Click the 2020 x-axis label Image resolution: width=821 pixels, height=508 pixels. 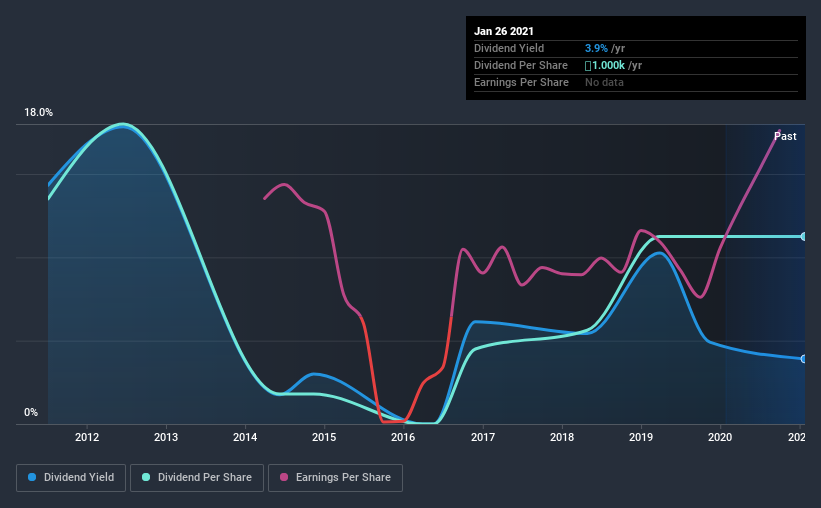click(720, 437)
